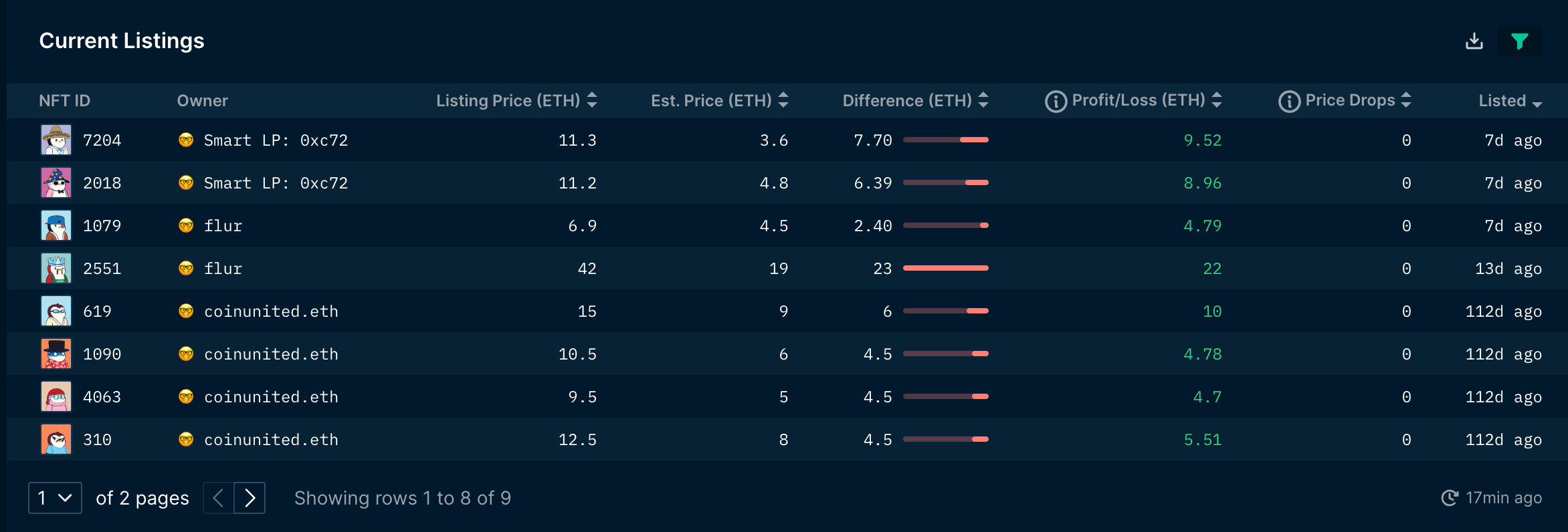
Task: Click the emoji icon beside coinunited.eth
Action: (186, 311)
